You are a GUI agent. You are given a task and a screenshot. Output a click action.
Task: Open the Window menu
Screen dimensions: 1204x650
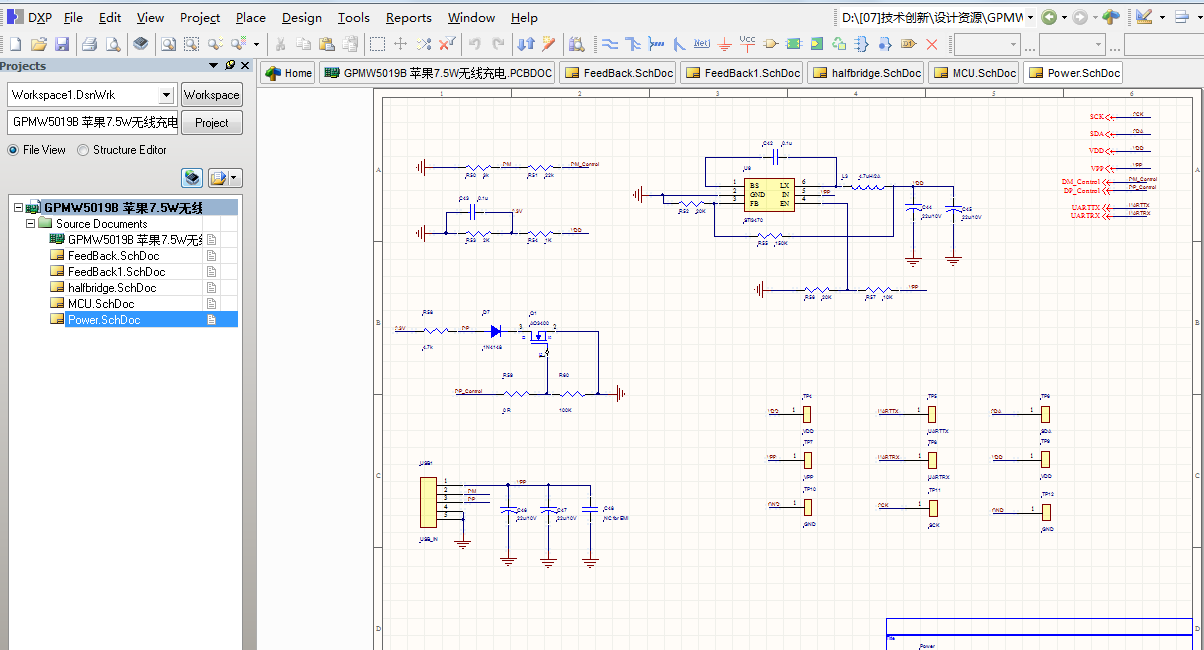[471, 17]
